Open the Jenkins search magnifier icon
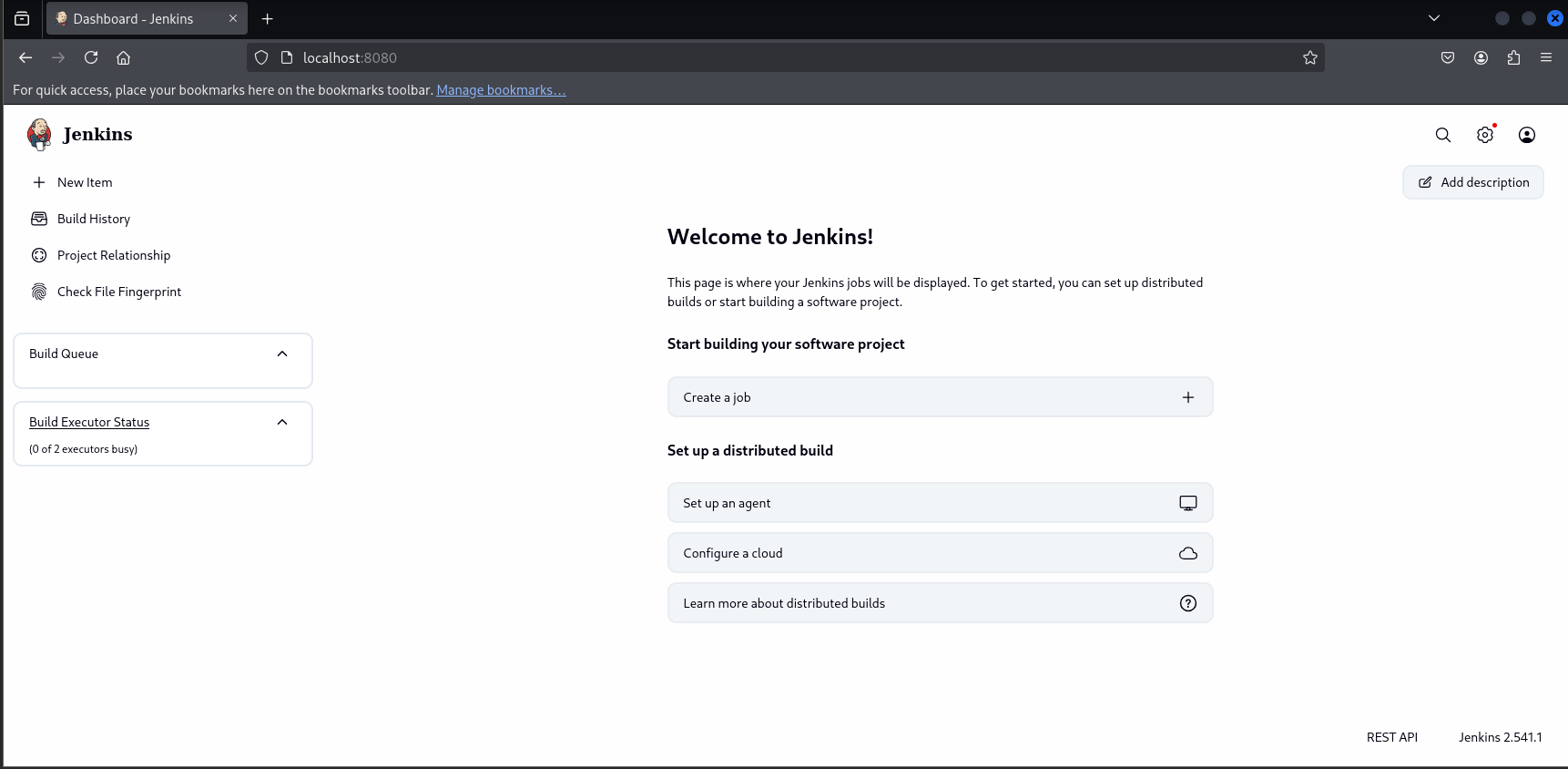Screen dimensions: 1568x769 [x=1443, y=135]
